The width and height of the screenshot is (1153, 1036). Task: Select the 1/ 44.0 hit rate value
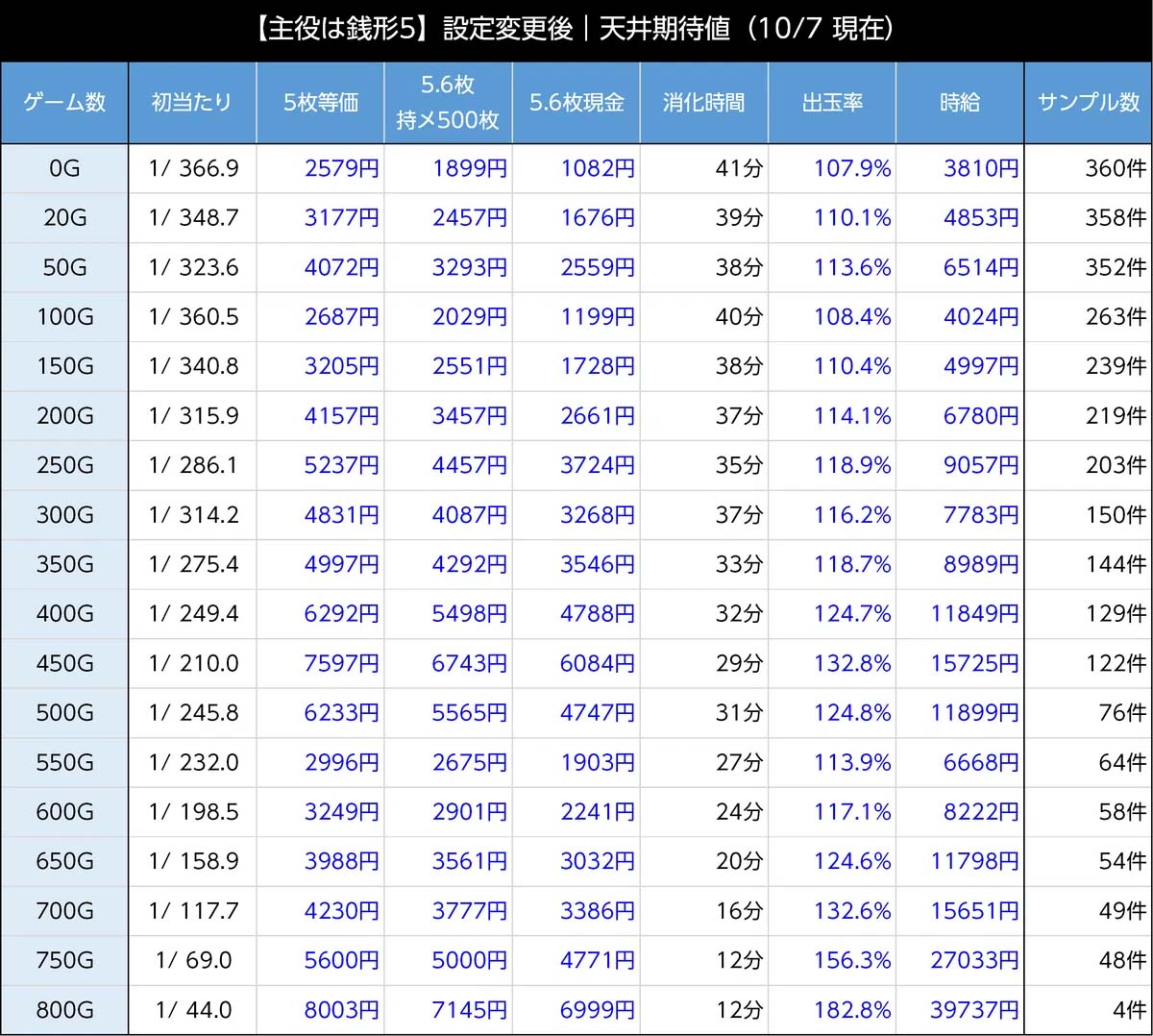click(192, 1010)
